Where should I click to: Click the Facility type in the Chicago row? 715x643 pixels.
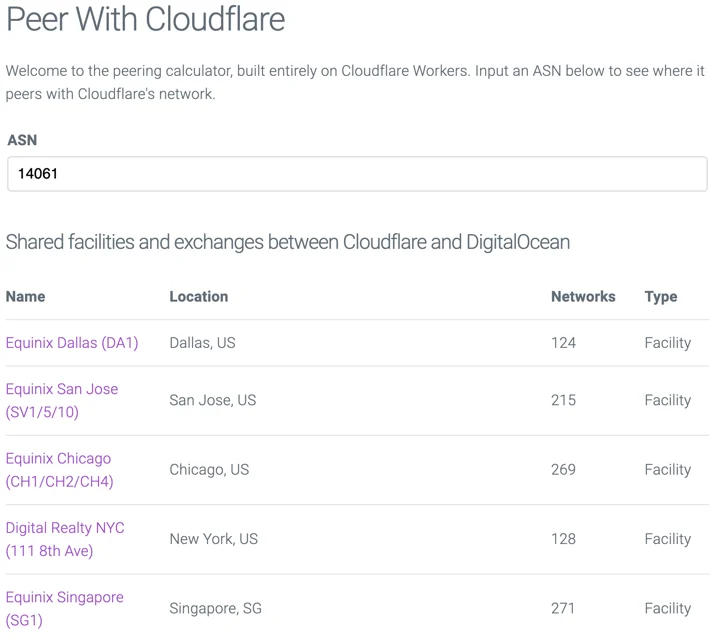pos(668,470)
